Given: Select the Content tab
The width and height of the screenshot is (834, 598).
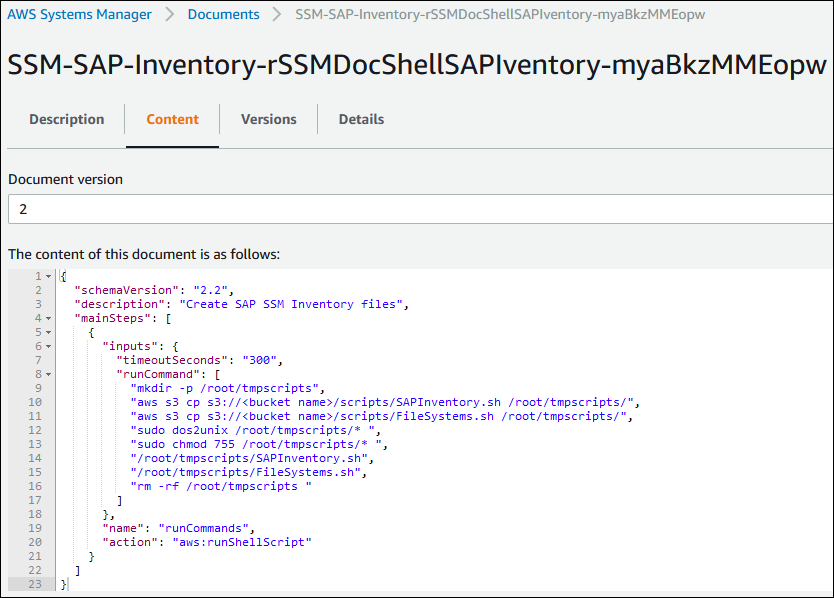Looking at the screenshot, I should pos(172,119).
